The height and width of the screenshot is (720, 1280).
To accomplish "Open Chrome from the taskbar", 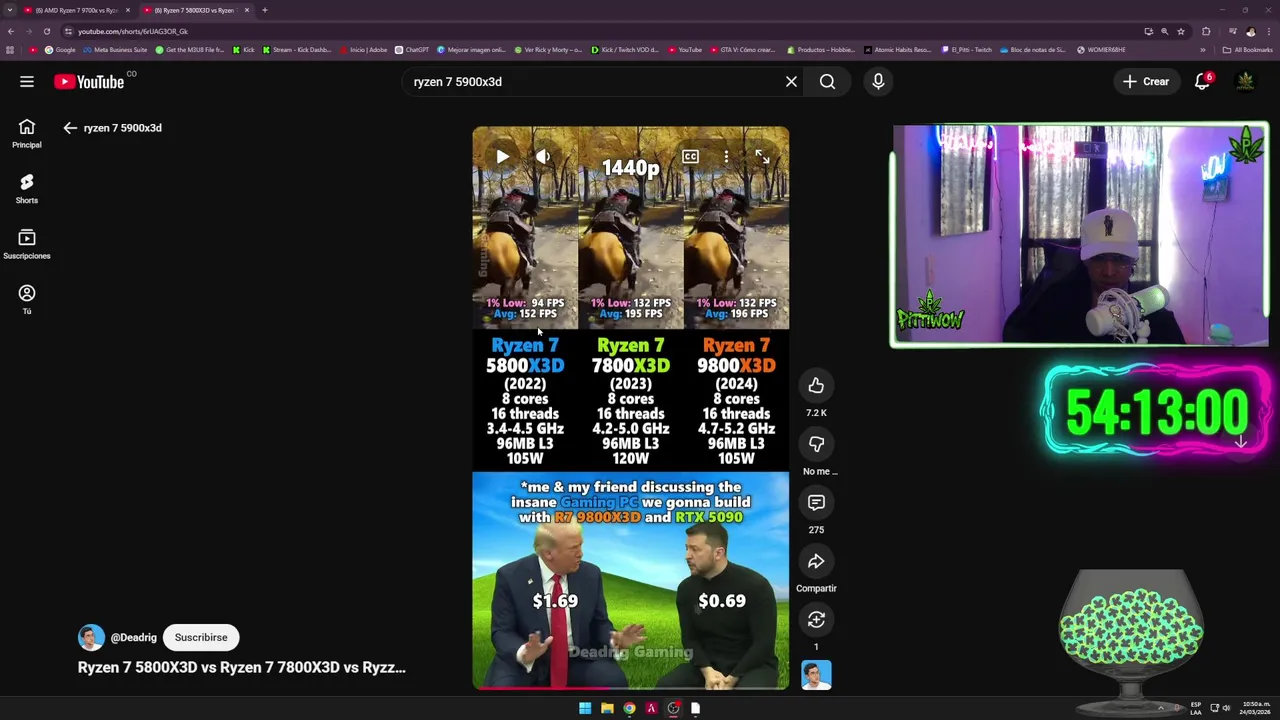I will (x=629, y=708).
